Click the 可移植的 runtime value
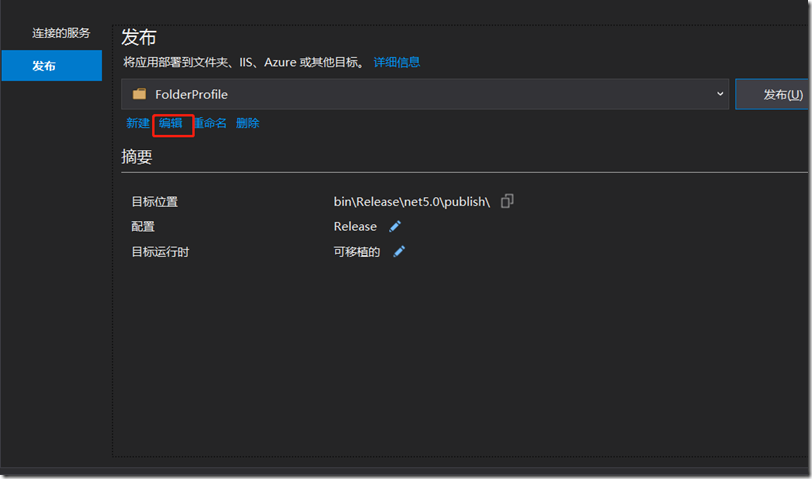Viewport: 812px width, 479px height. (357, 252)
